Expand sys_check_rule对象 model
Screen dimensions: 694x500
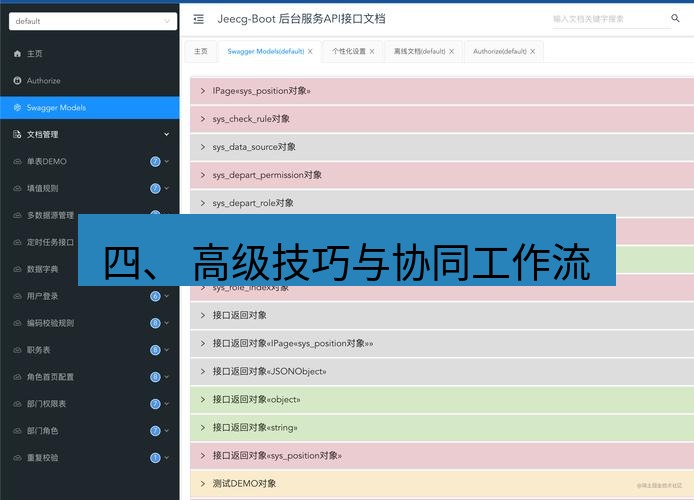point(442,119)
